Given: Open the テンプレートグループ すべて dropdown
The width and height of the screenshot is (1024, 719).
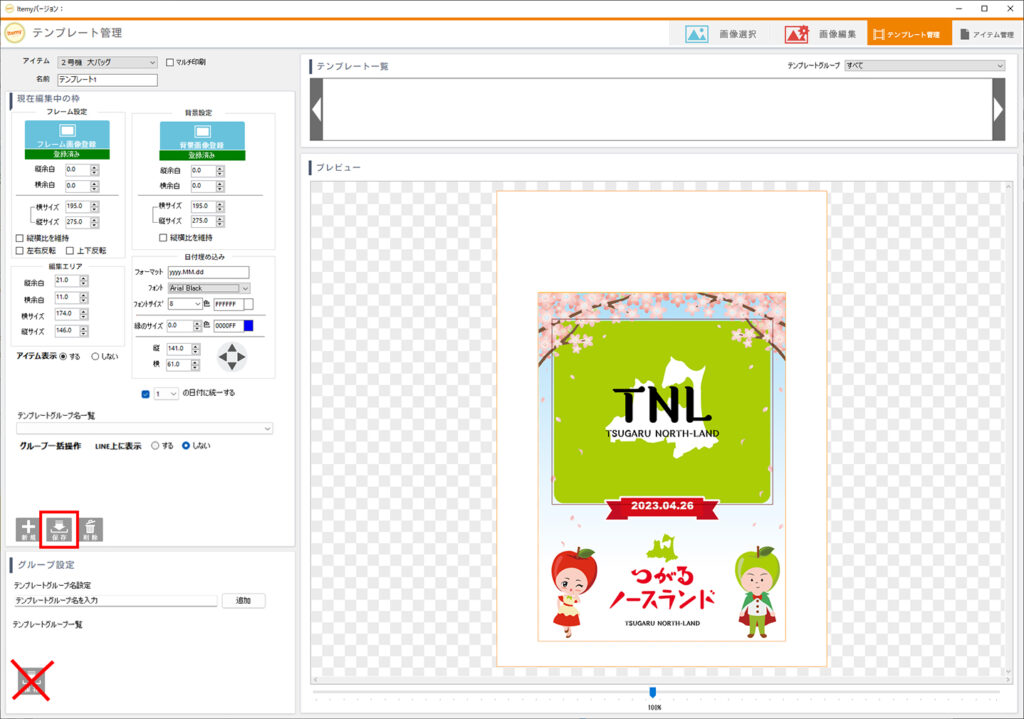Looking at the screenshot, I should [x=924, y=65].
